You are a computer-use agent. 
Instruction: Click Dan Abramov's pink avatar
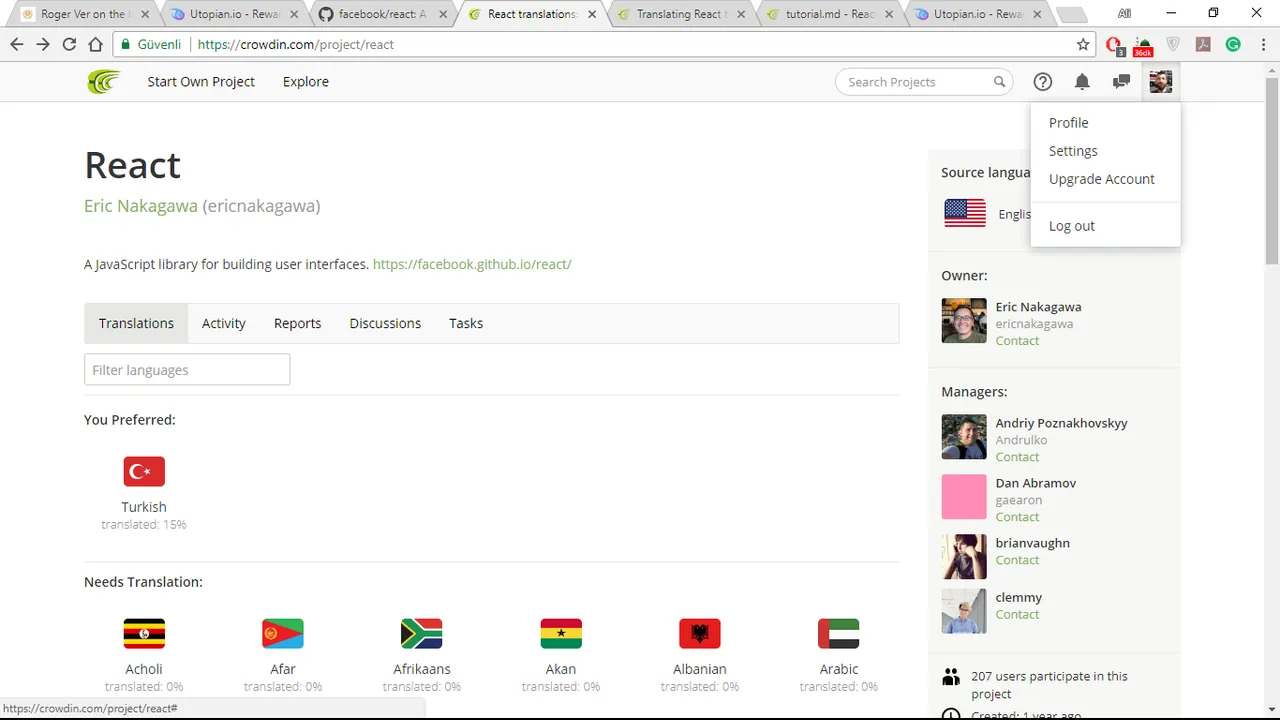pyautogui.click(x=964, y=497)
